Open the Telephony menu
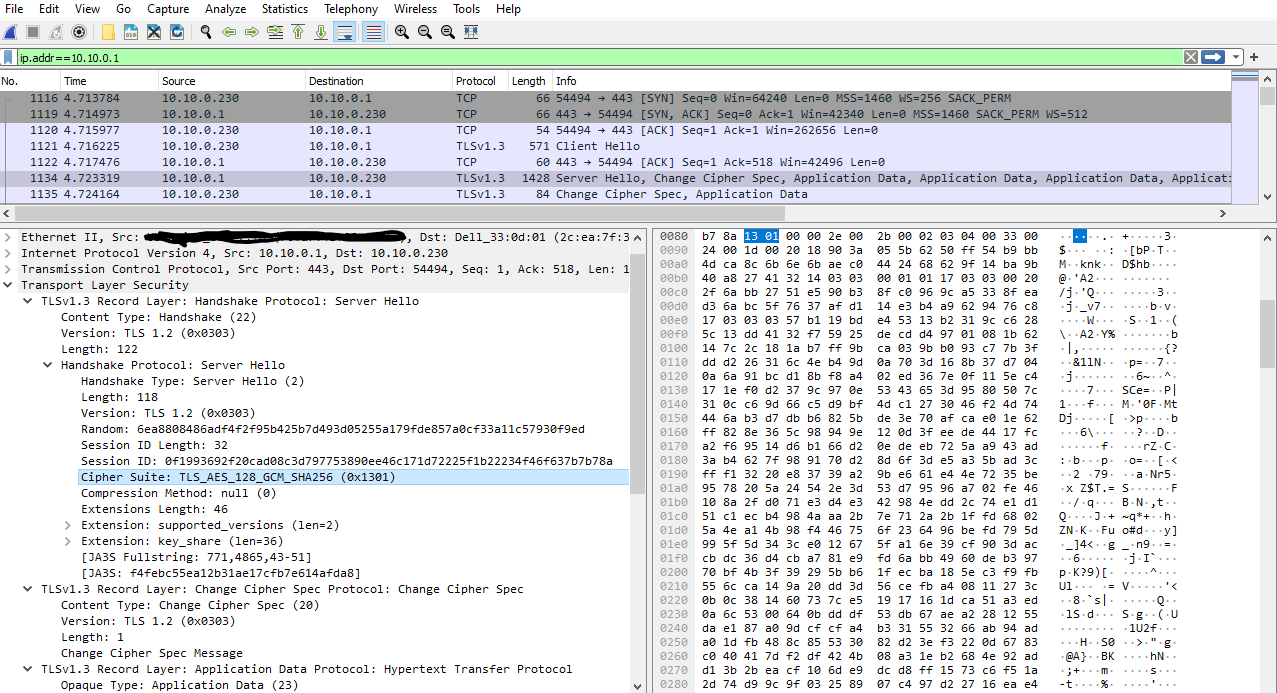The height and width of the screenshot is (693, 1277). 350,9
